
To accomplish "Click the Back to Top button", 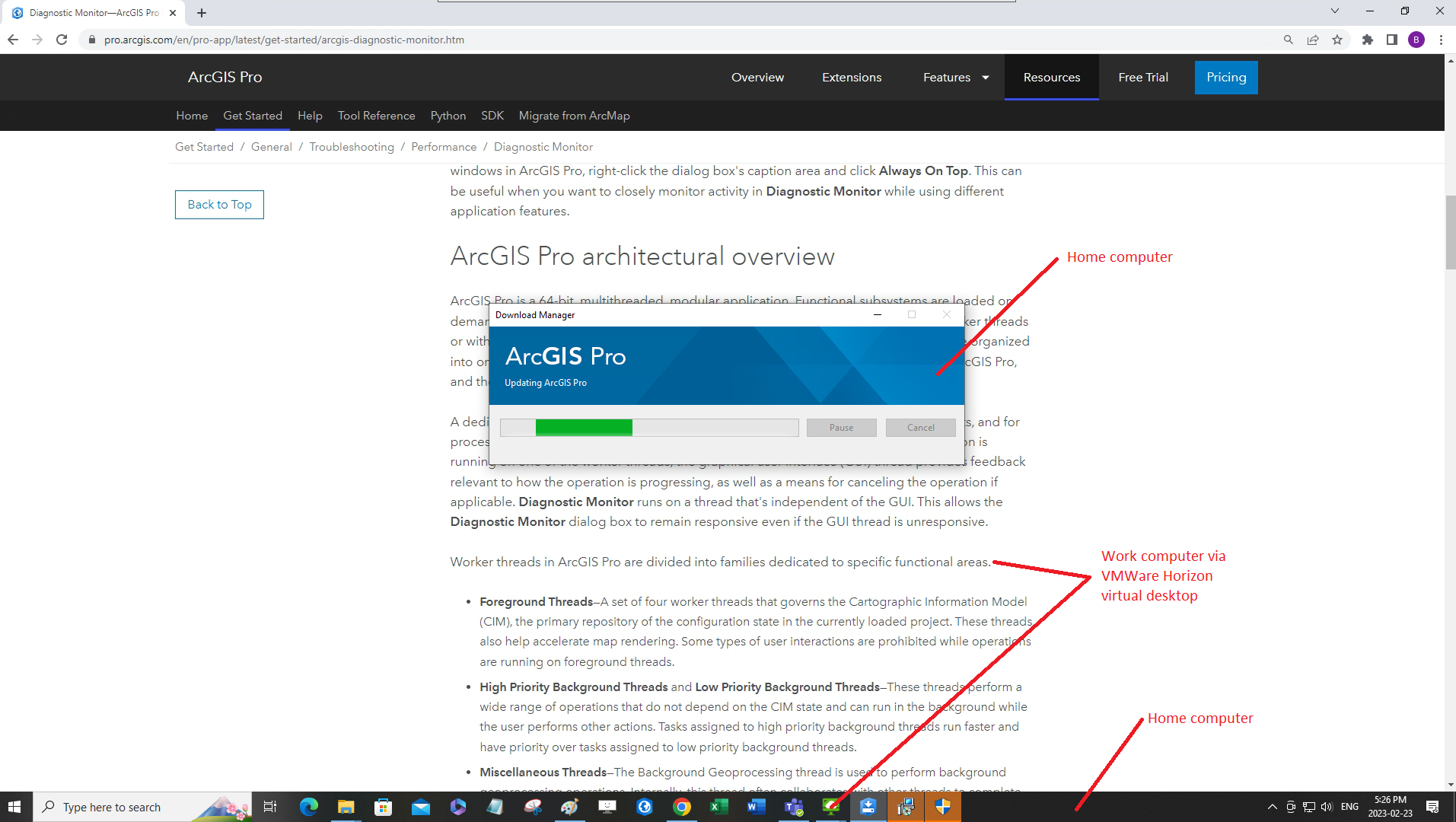I will (219, 205).
